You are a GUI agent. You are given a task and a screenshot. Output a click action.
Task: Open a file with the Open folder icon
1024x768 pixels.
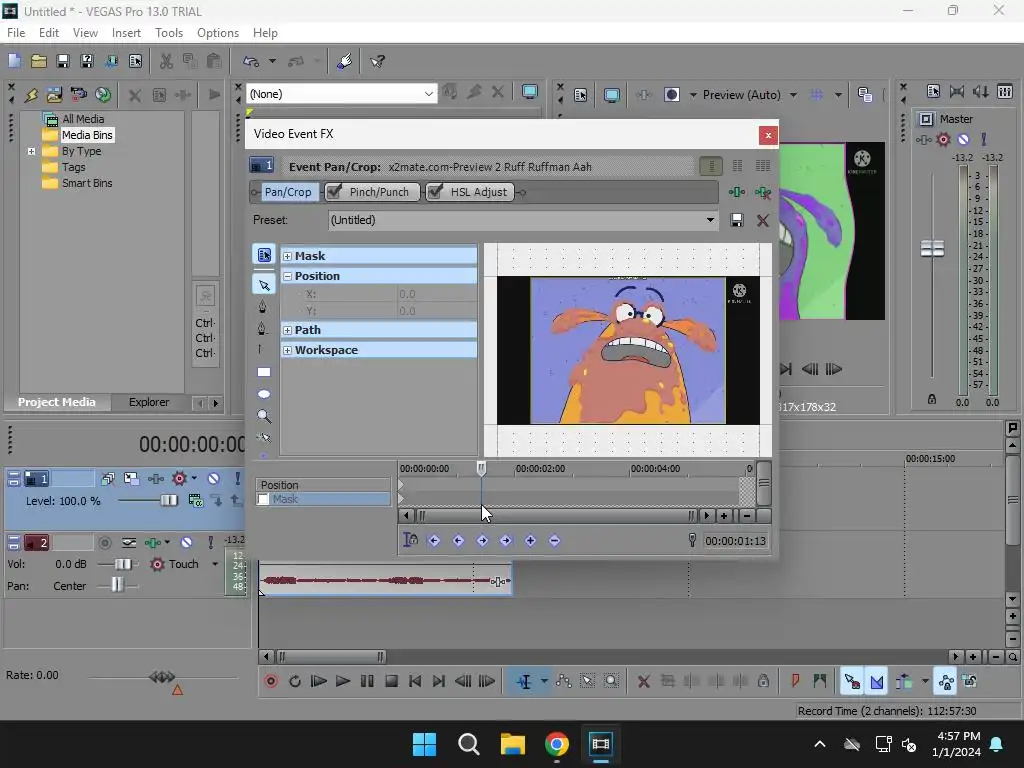click(39, 61)
